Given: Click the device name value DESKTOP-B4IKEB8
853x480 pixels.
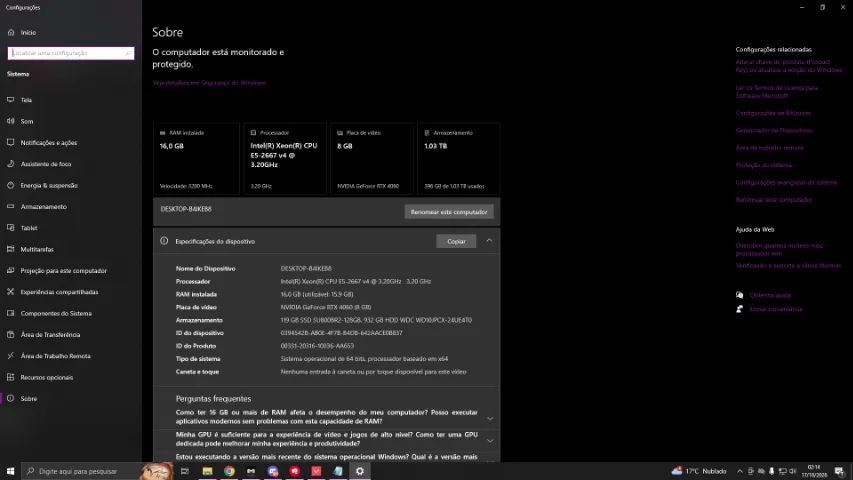Looking at the screenshot, I should pyautogui.click(x=306, y=268).
